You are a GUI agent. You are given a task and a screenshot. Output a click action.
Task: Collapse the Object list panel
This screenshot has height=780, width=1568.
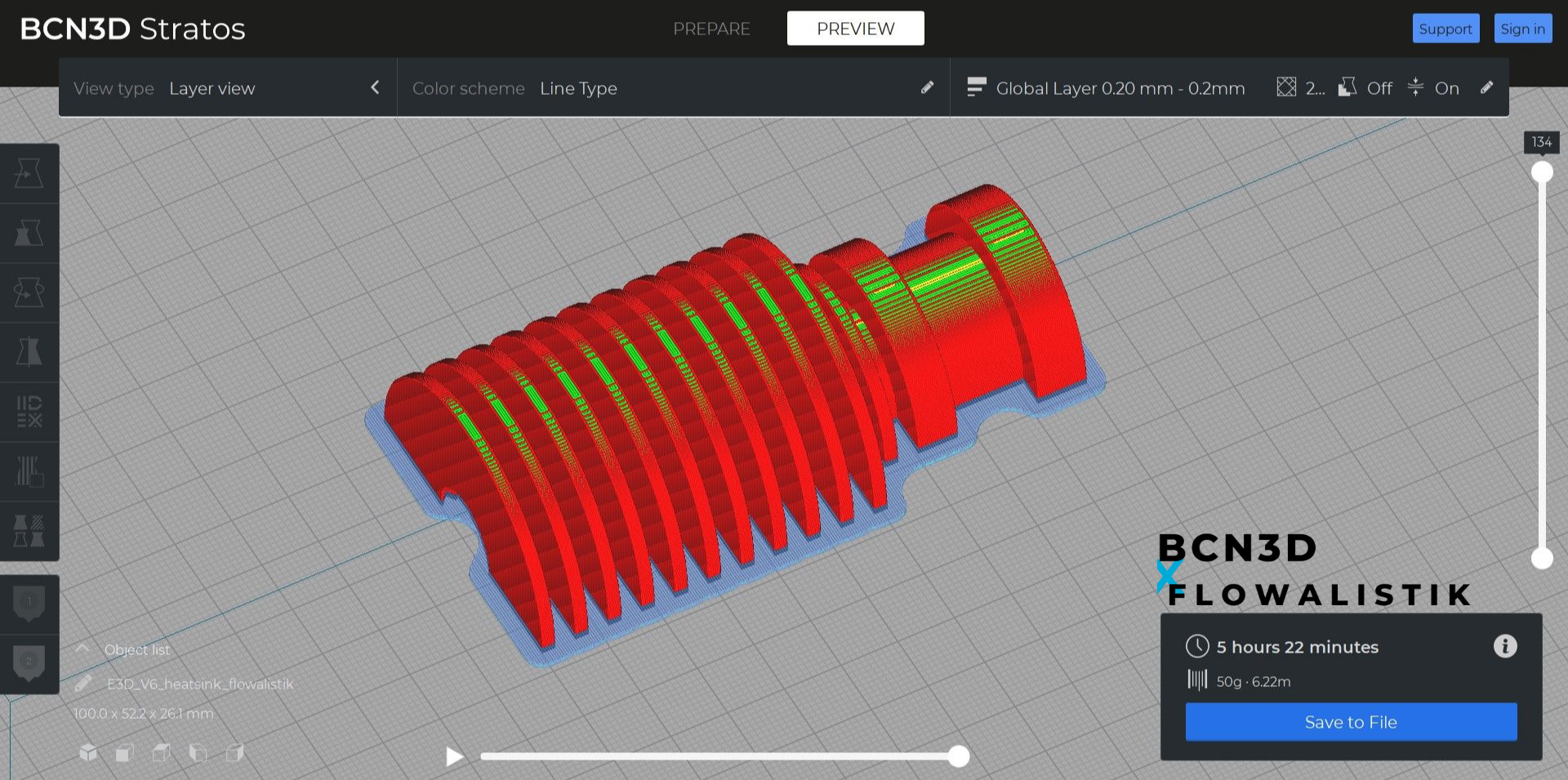point(82,648)
